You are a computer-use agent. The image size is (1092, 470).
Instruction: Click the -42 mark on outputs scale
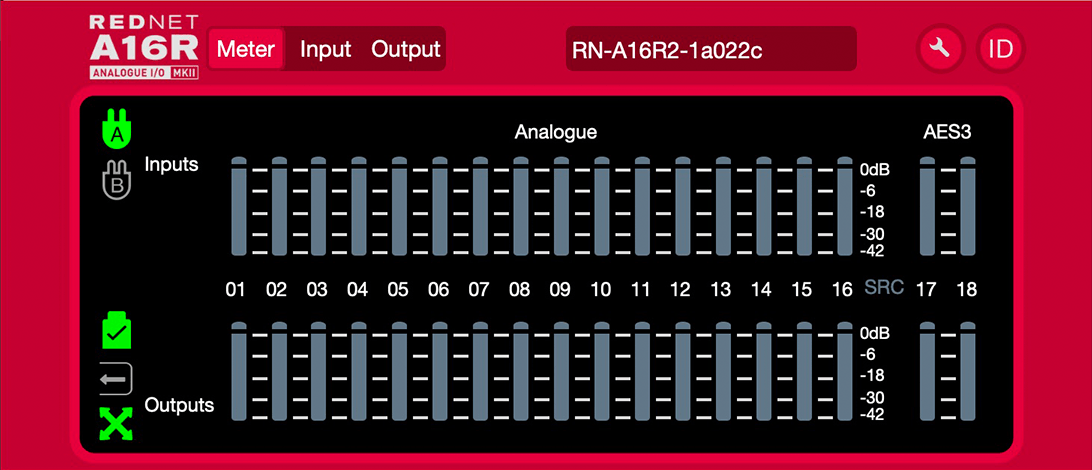[871, 416]
